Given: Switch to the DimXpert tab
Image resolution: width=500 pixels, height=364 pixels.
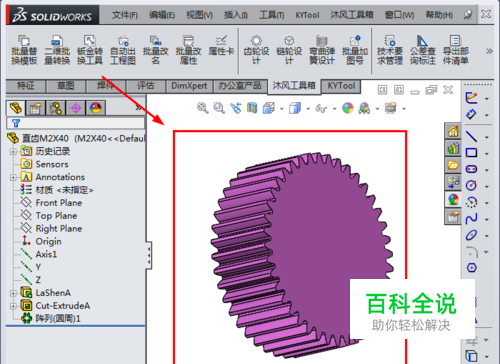Looking at the screenshot, I should (189, 86).
